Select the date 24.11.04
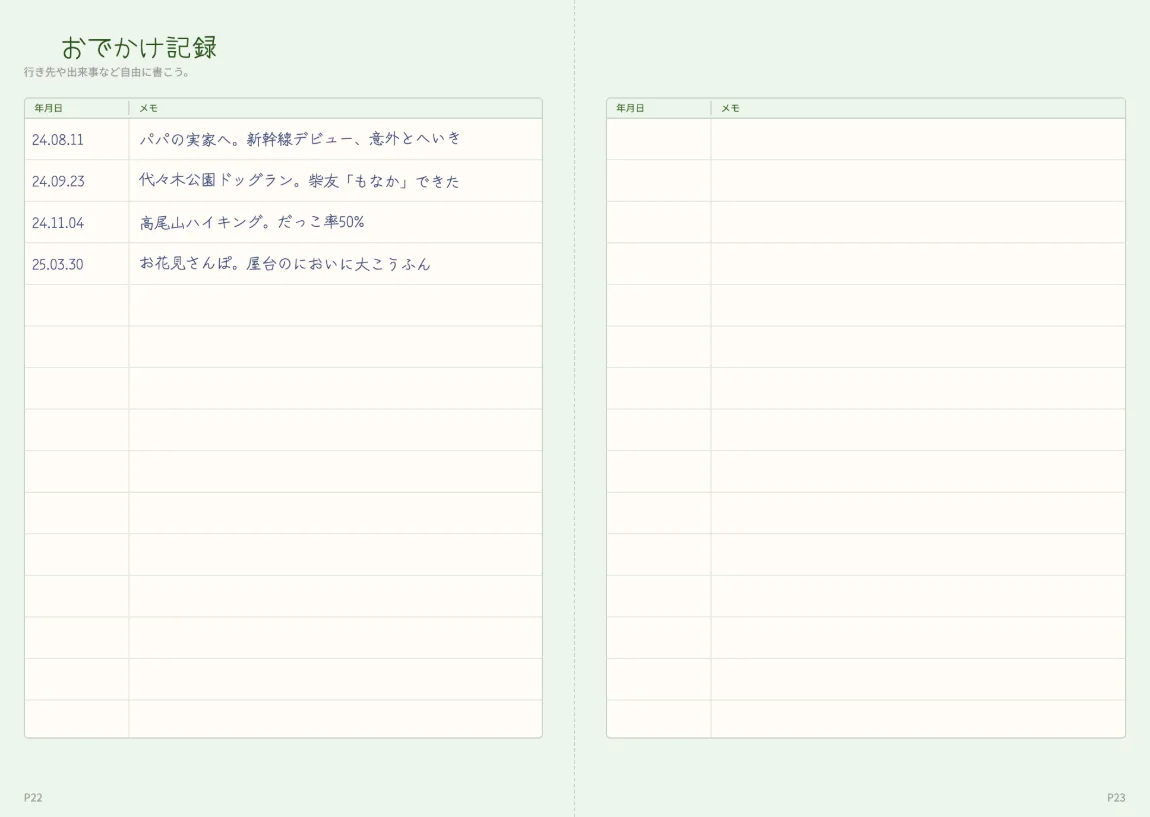1150x817 pixels. tap(58, 223)
